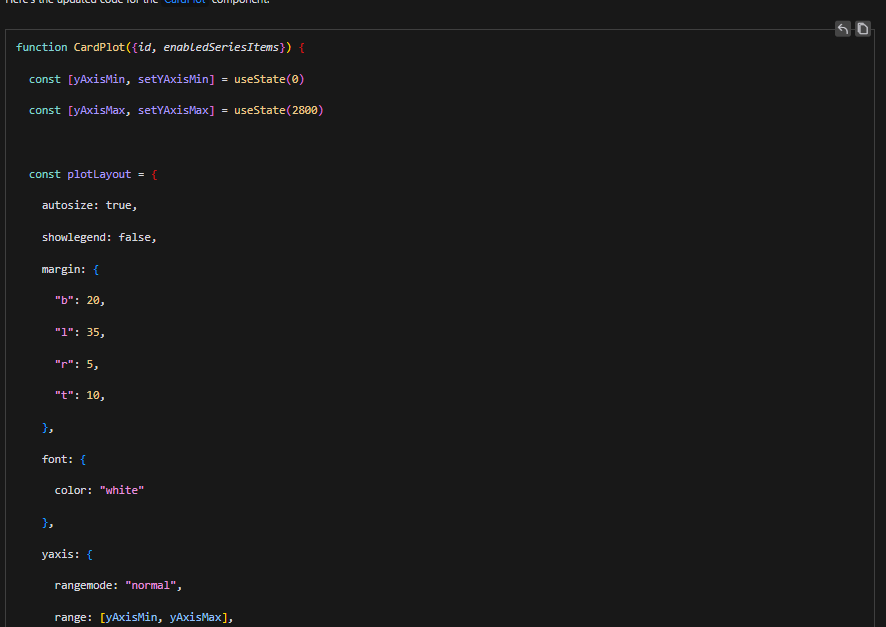Click the 'color: "white"' line
Viewport: 886px width, 627px height.
[99, 490]
